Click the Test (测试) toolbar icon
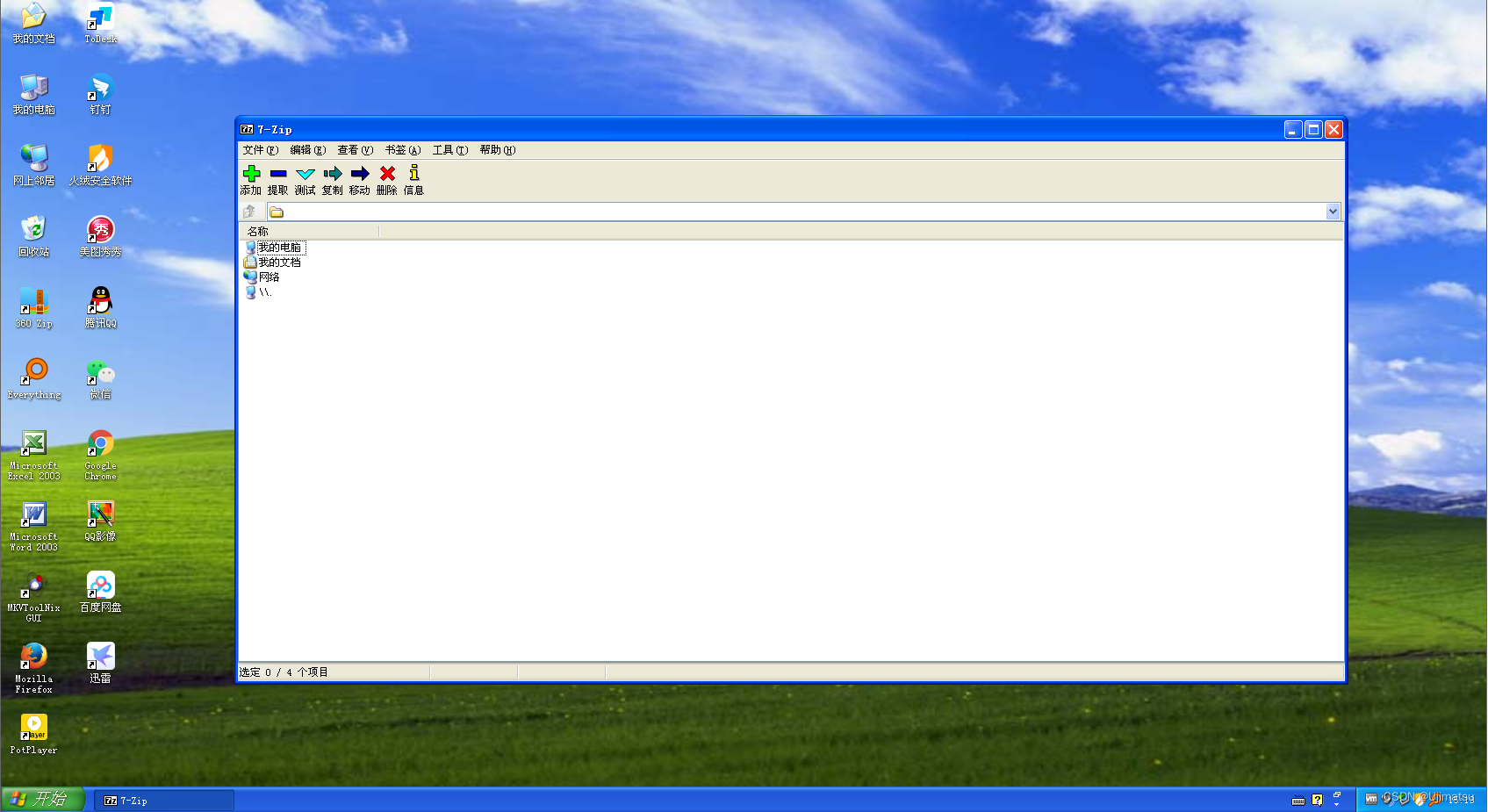This screenshot has width=1488, height=812. coord(306,174)
